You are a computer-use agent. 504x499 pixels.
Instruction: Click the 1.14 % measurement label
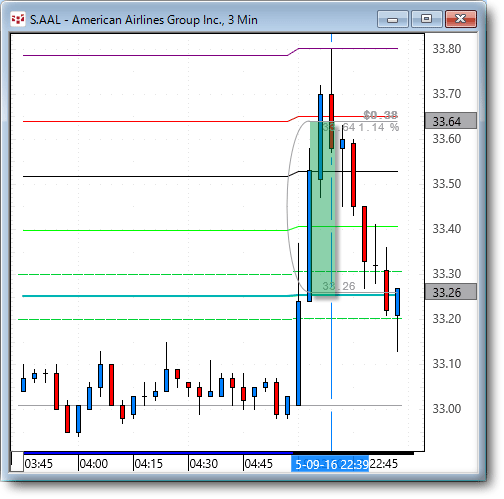tap(379, 127)
